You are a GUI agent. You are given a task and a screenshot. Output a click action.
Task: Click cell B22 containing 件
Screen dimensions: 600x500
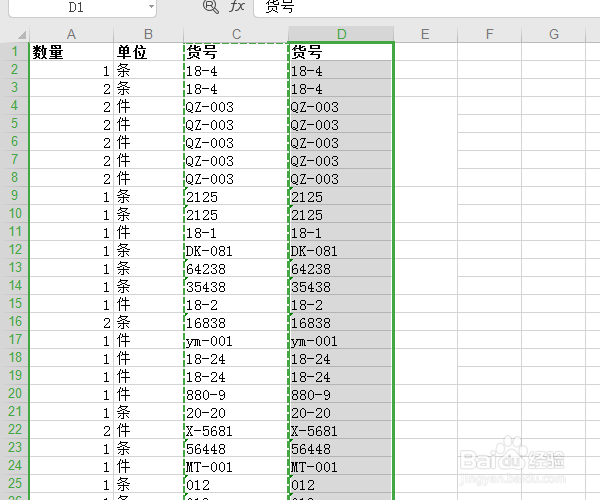[x=148, y=430]
